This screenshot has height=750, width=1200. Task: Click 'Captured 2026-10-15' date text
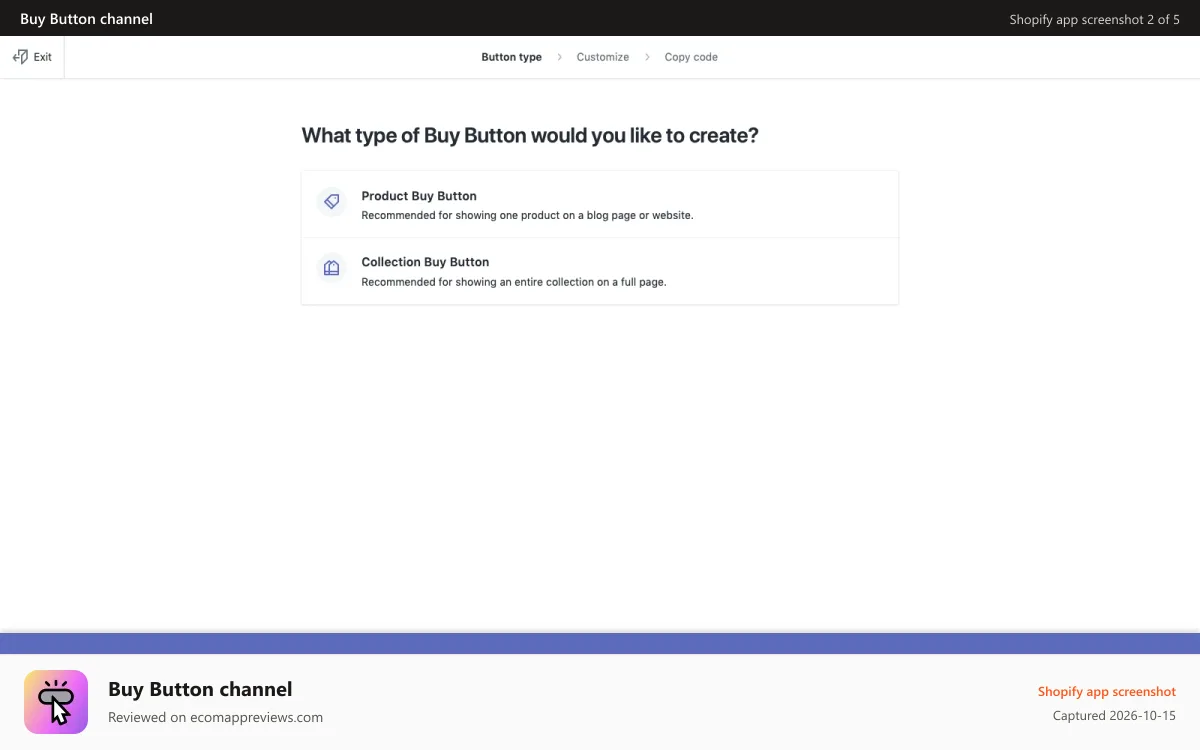point(1114,716)
